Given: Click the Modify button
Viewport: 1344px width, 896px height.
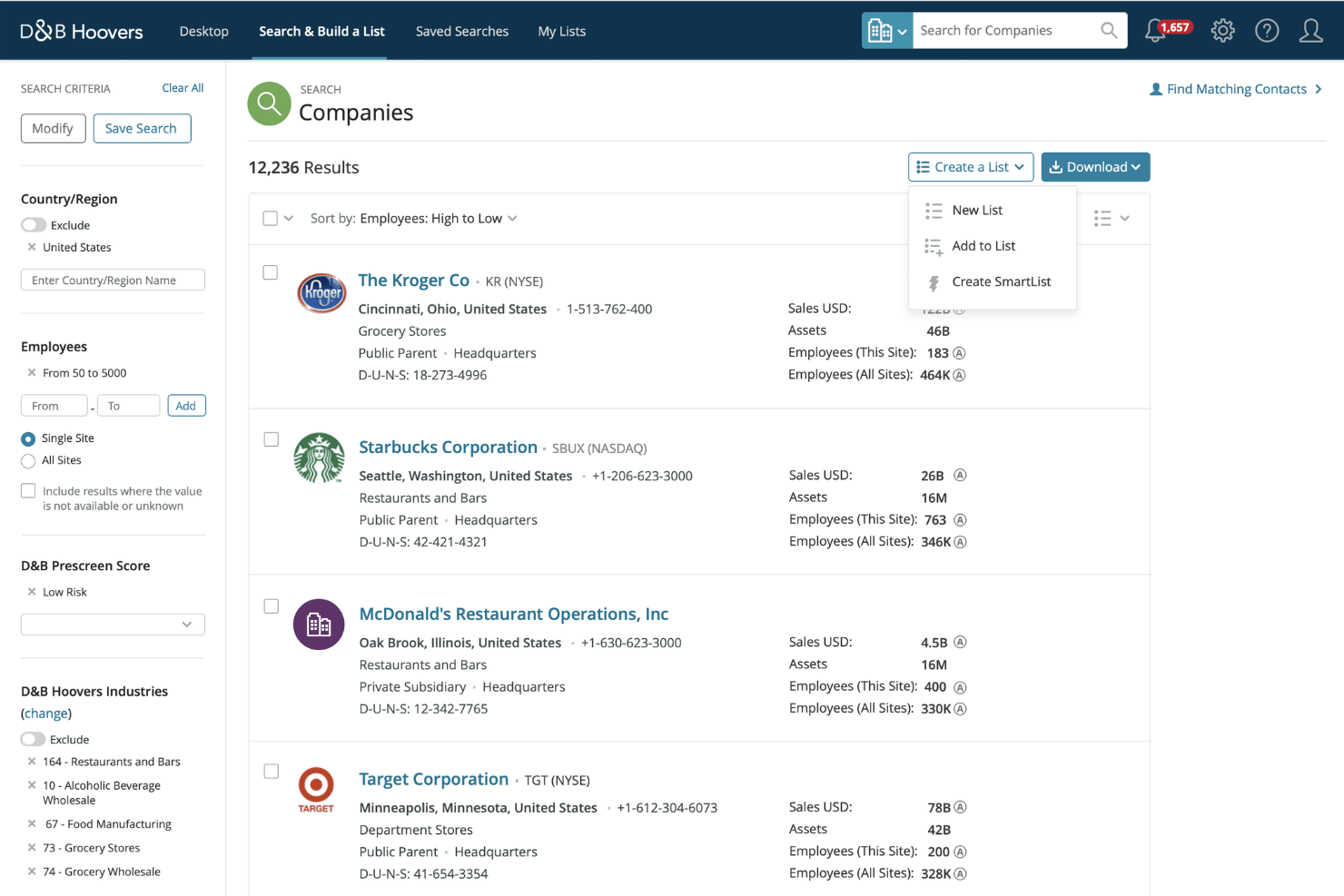Looking at the screenshot, I should coord(53,128).
